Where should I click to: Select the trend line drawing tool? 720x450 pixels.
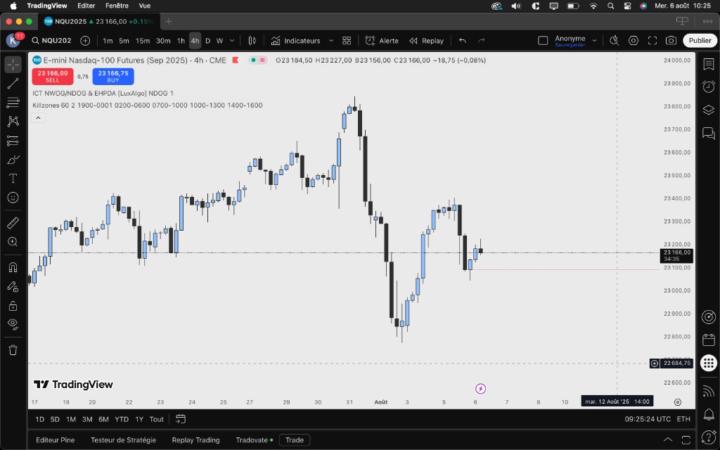click(13, 83)
